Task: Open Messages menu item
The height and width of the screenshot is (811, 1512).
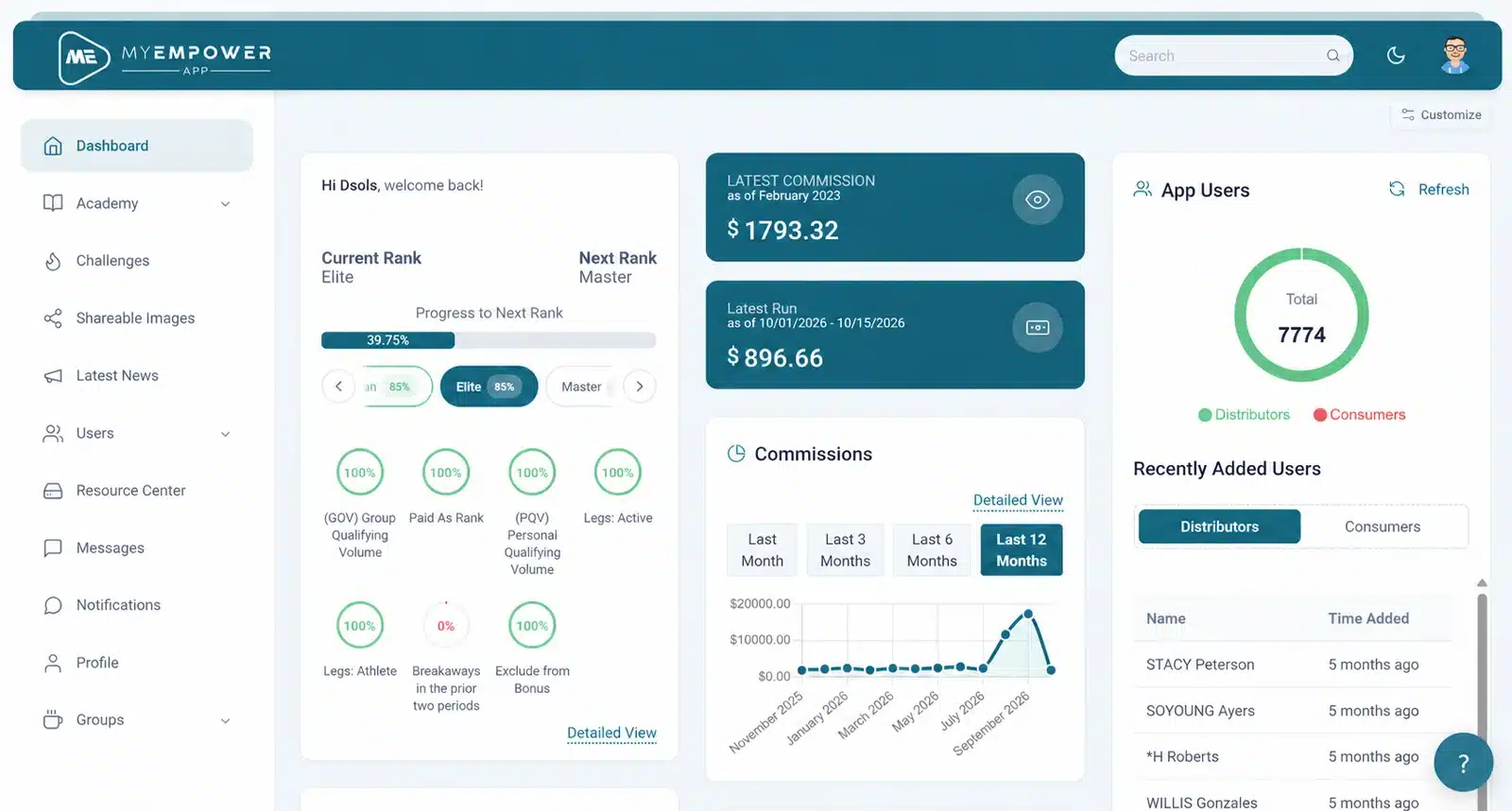Action: point(137,548)
